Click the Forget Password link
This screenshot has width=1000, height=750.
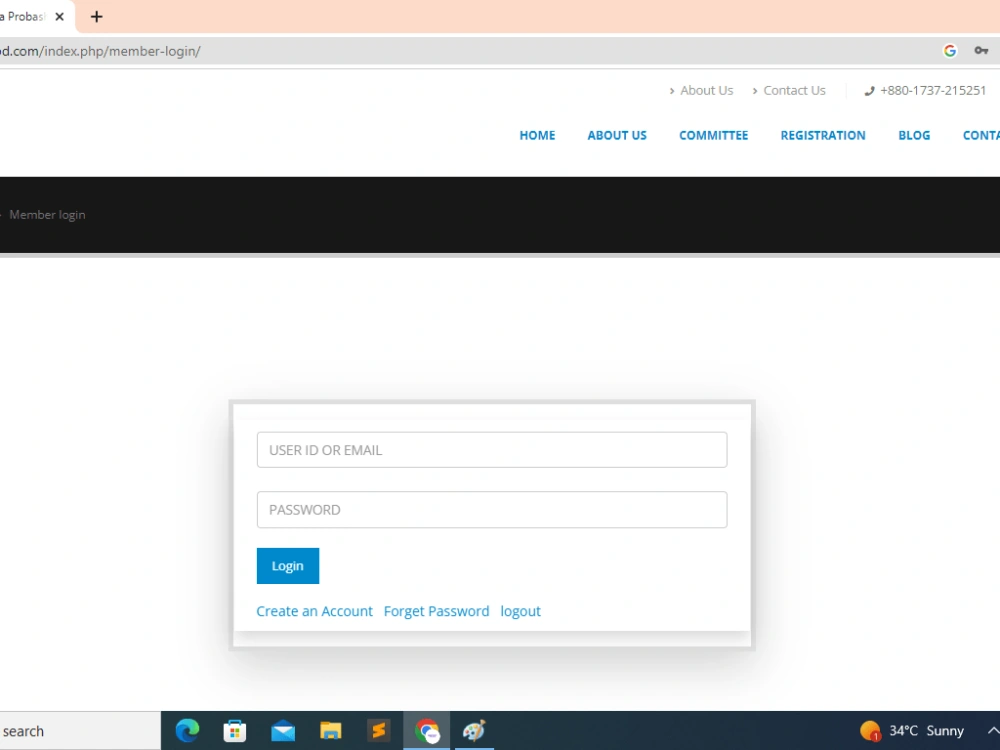(436, 611)
